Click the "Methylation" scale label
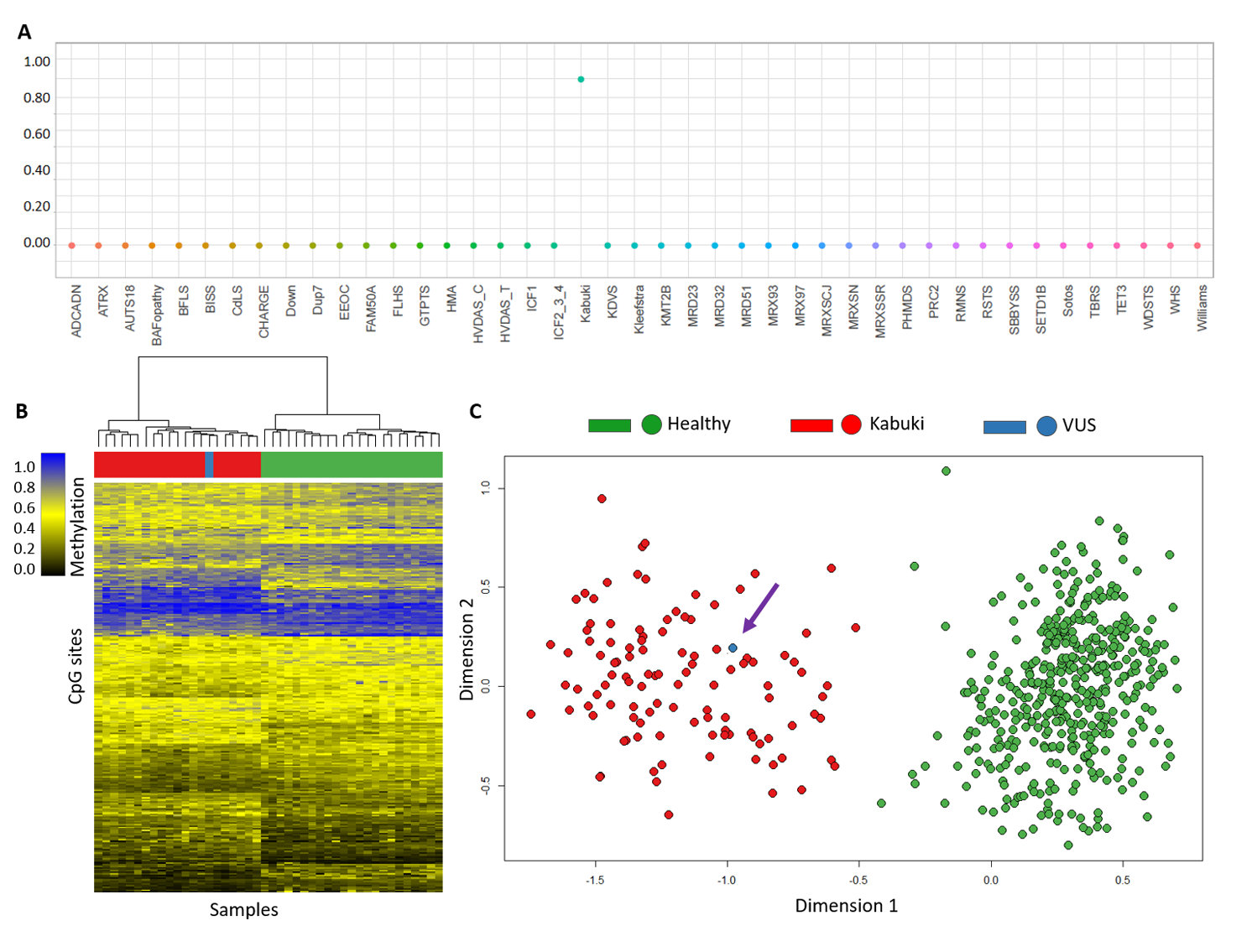This screenshot has width=1252, height=952. [77, 527]
